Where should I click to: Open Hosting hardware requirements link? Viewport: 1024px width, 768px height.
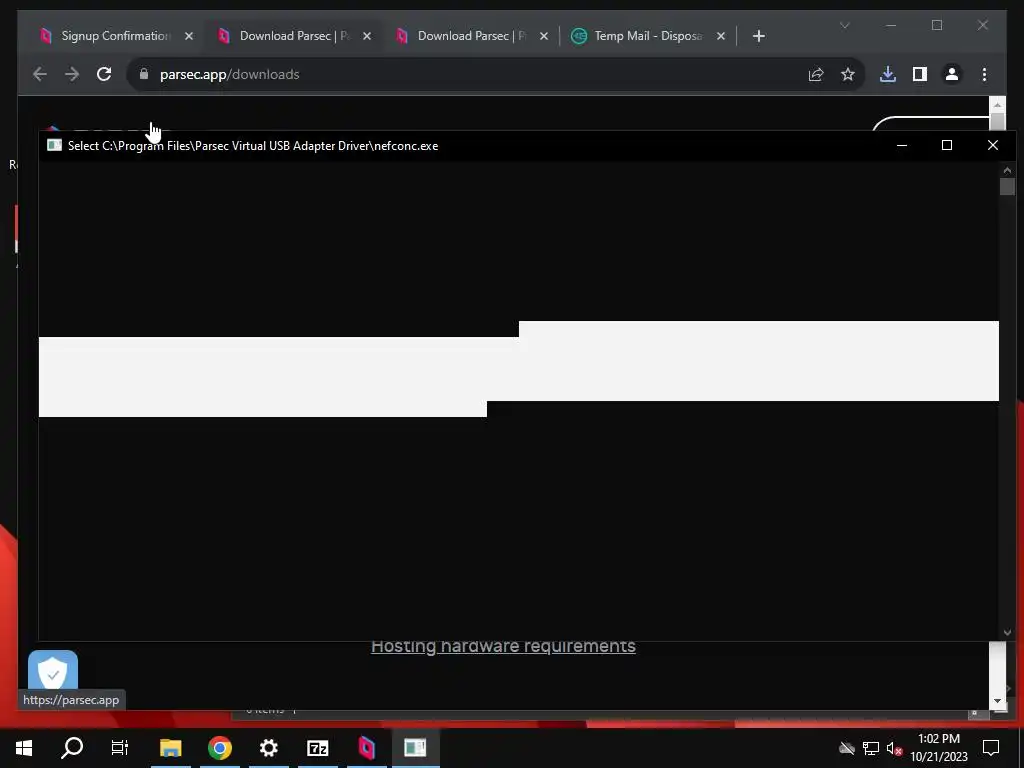coord(503,646)
